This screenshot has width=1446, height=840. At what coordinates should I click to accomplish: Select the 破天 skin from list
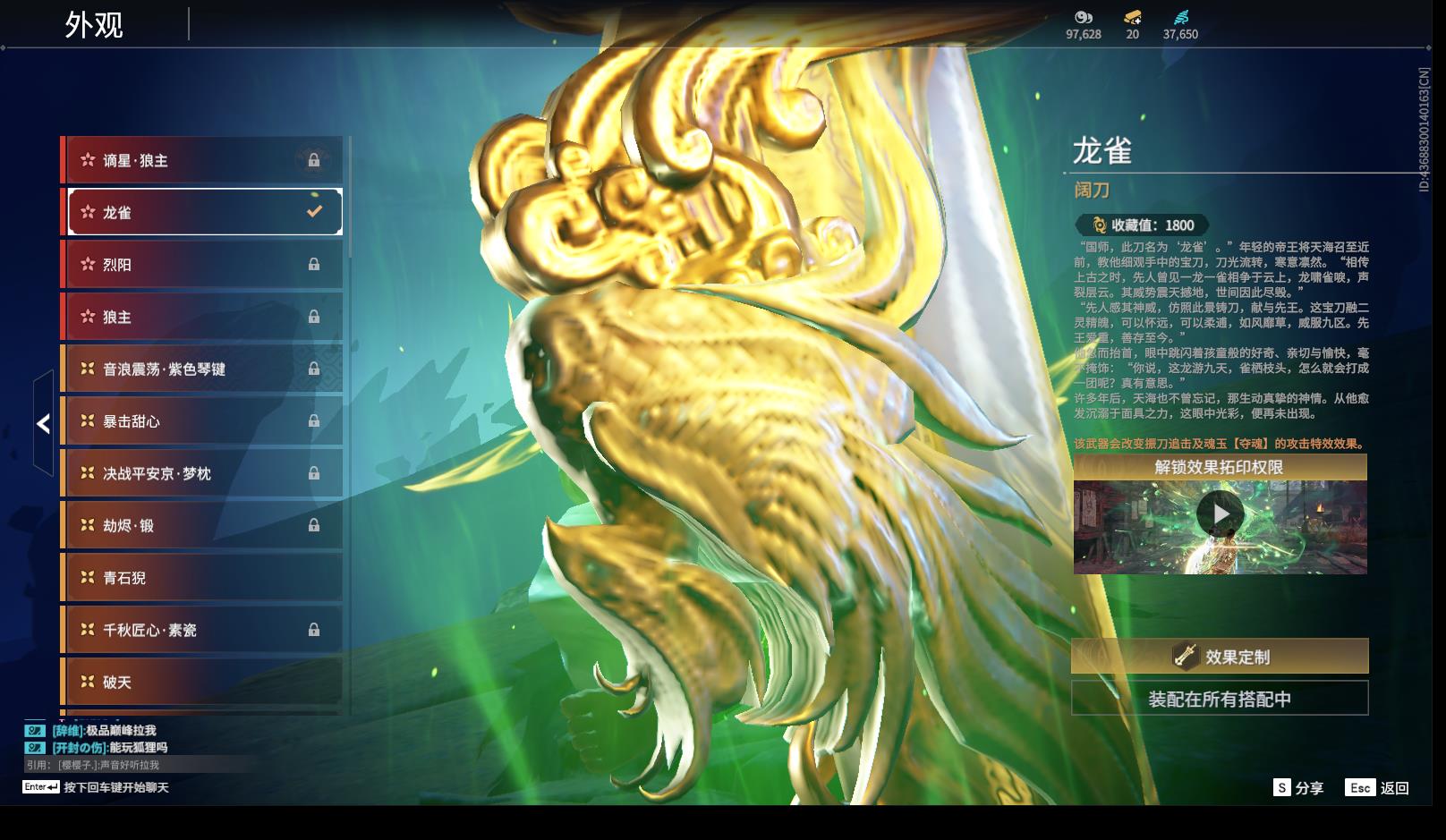pos(201,682)
